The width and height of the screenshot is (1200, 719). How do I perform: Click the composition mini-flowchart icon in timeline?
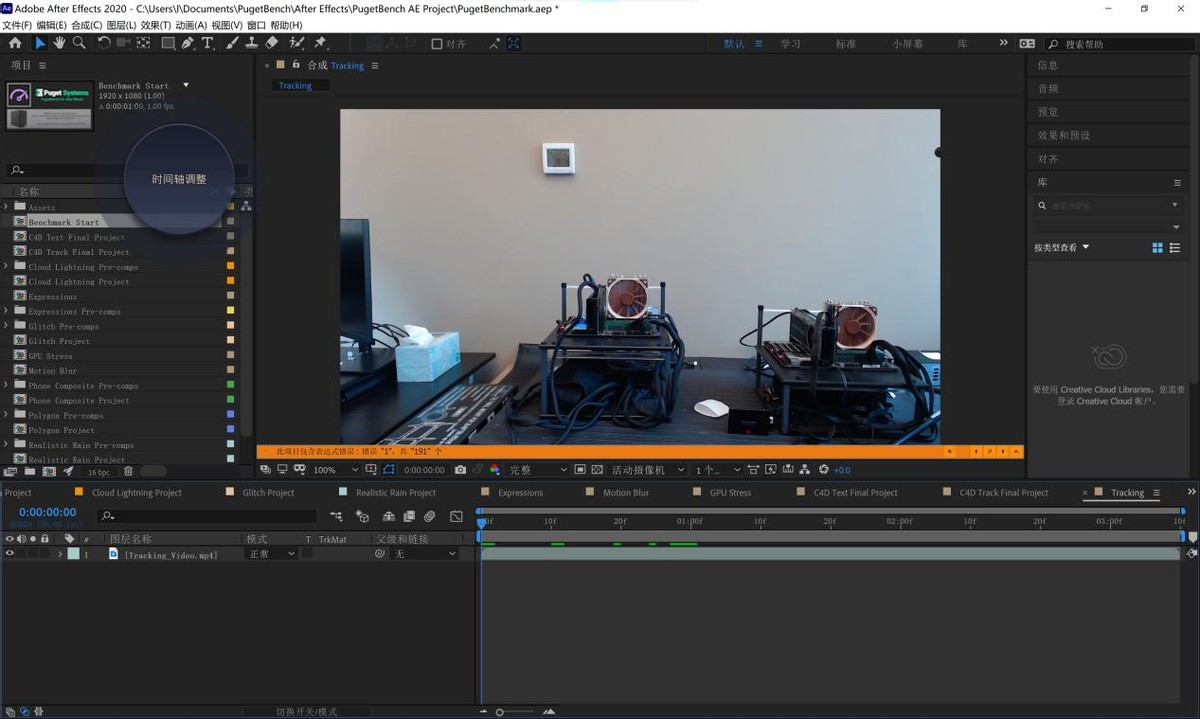point(336,516)
